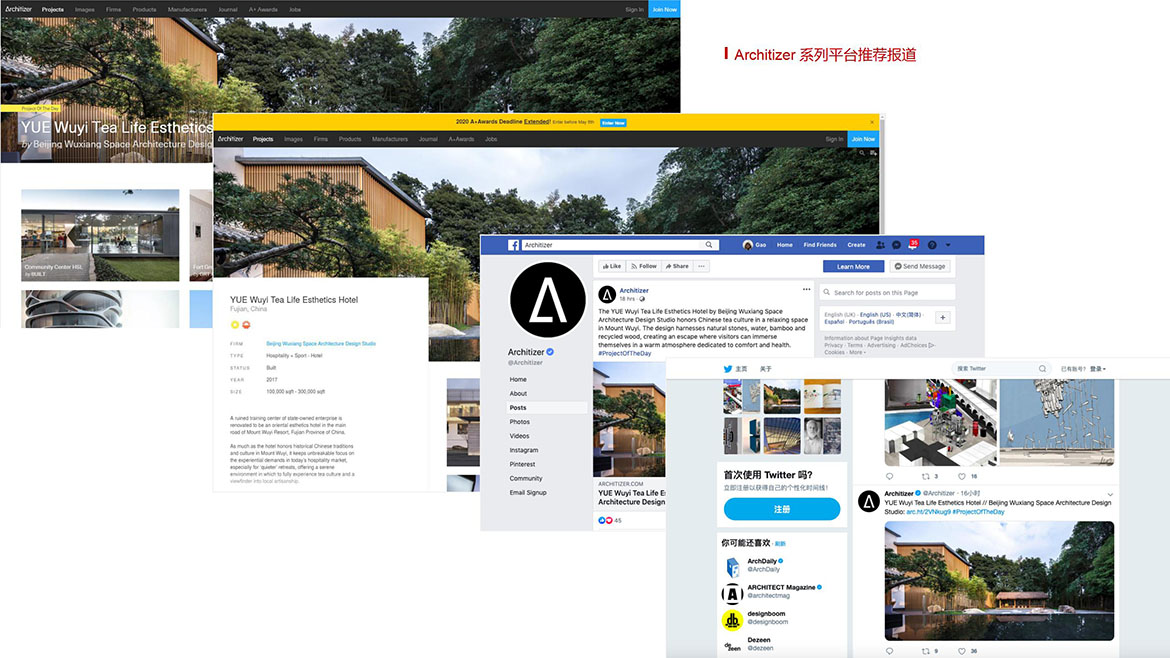Click the Twitter search field
1170x658 pixels.
tap(1001, 369)
